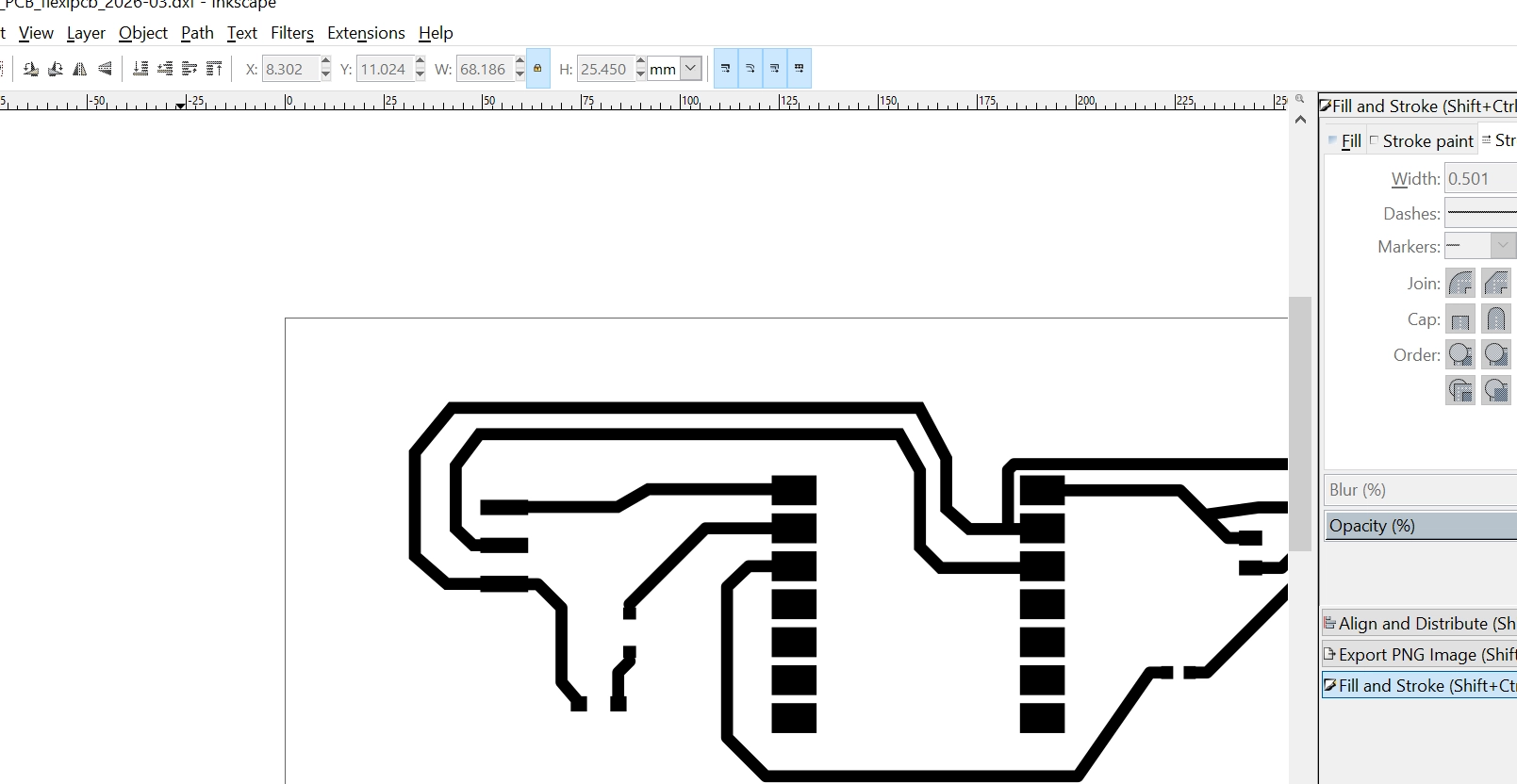Open the Align and Distribute panel
1517x784 pixels.
(x=1419, y=623)
